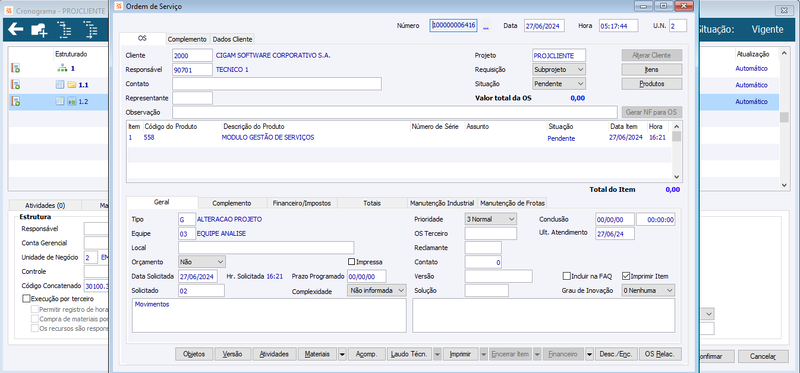This screenshot has width=800, height=373.
Task: Click the folder icon of item 1.1
Action: point(71,85)
